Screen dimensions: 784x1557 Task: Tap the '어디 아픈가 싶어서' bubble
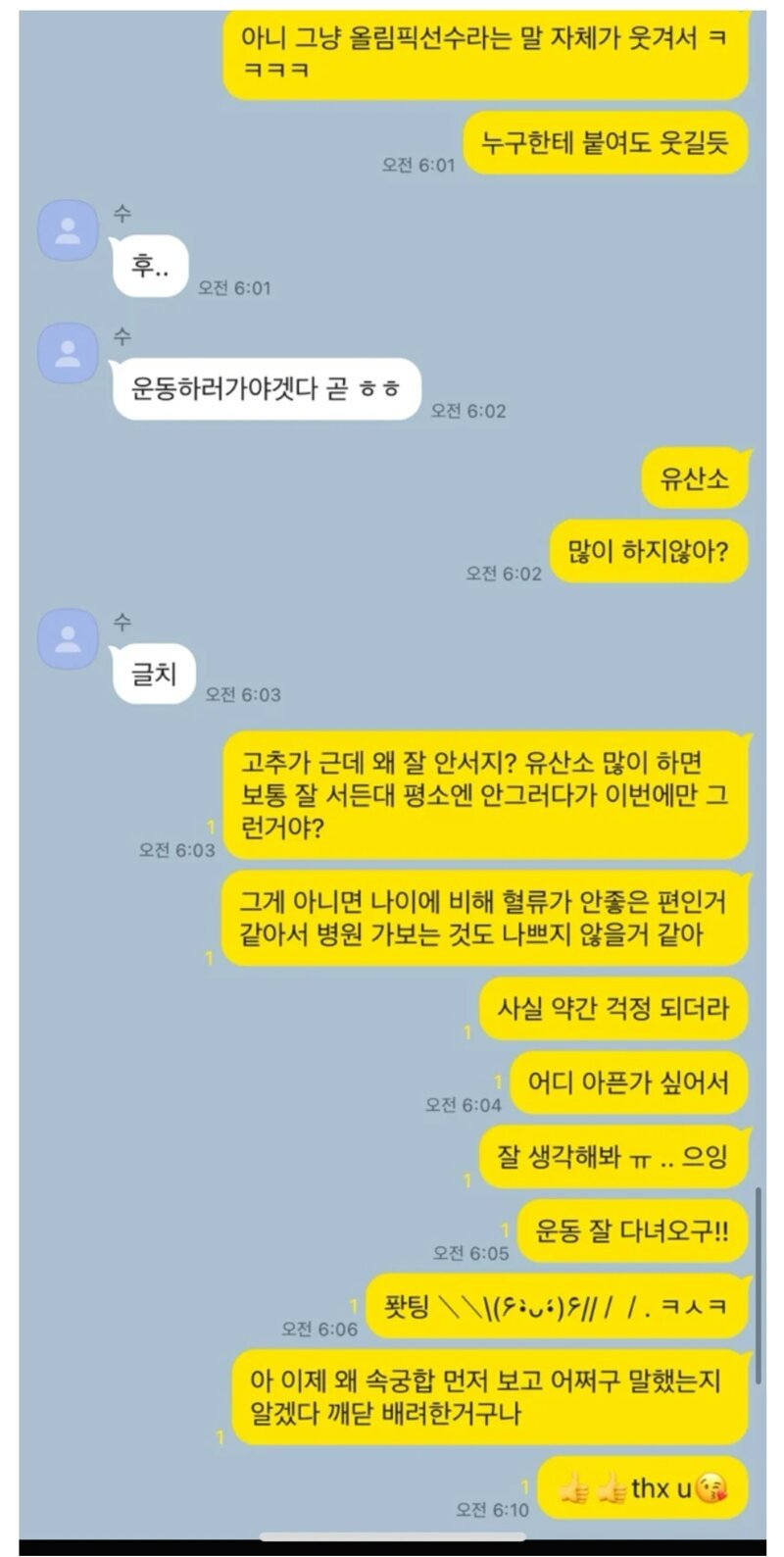[629, 1082]
